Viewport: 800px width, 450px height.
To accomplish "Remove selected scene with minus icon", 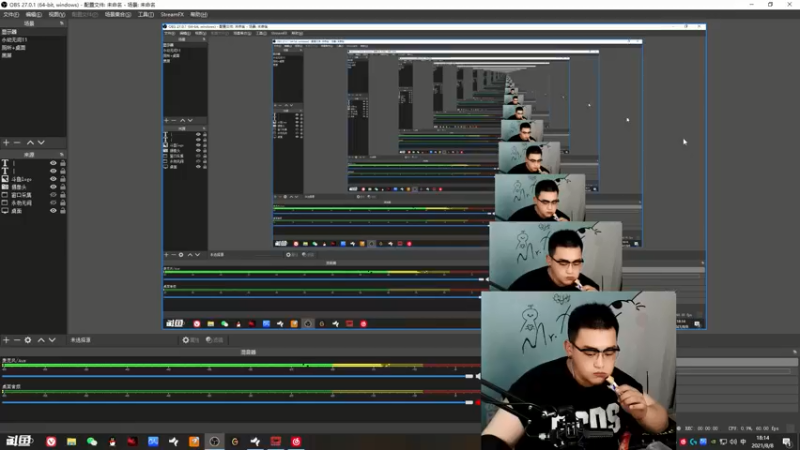I will pyautogui.click(x=17, y=142).
